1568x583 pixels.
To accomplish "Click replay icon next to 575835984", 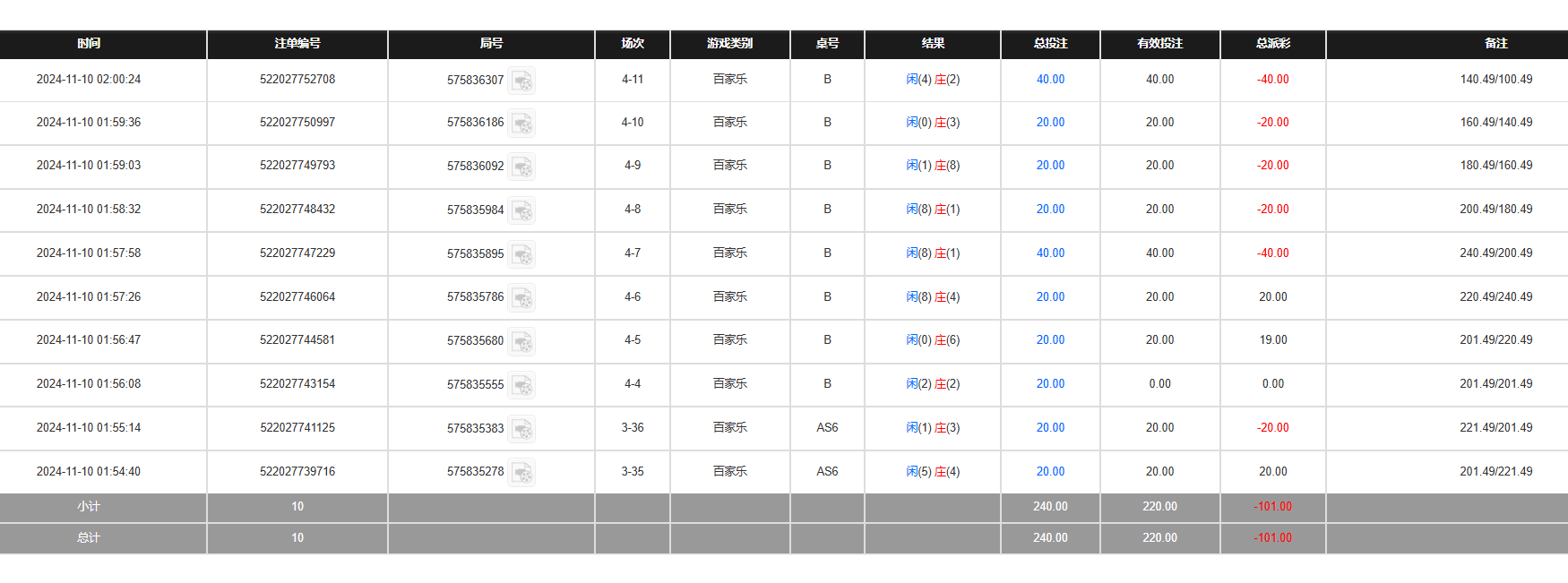I will click(521, 210).
